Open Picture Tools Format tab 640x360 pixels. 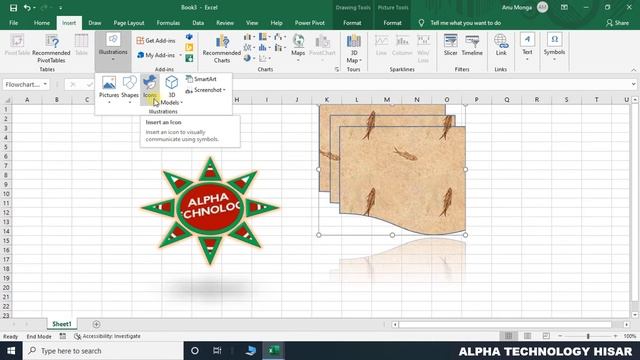coord(392,23)
